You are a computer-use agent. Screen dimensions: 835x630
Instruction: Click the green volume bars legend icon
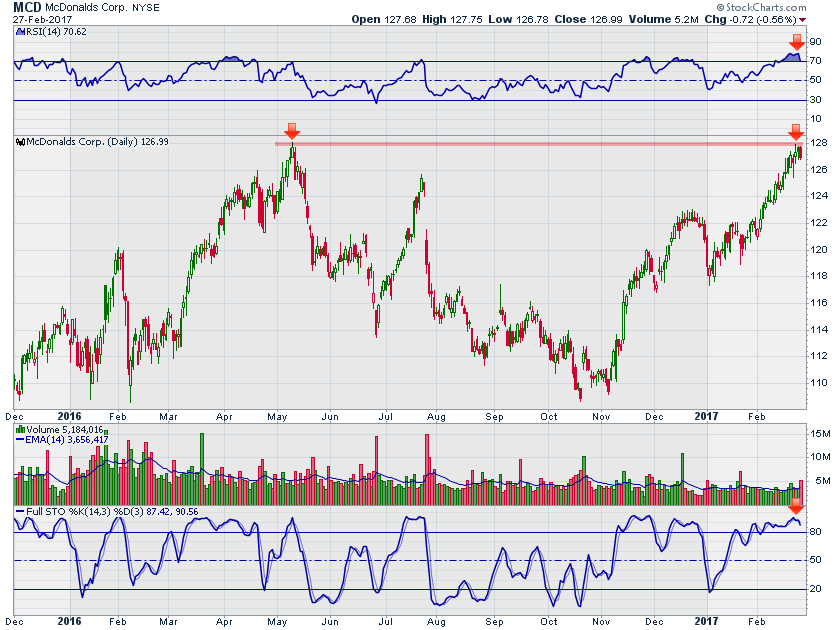click(21, 429)
